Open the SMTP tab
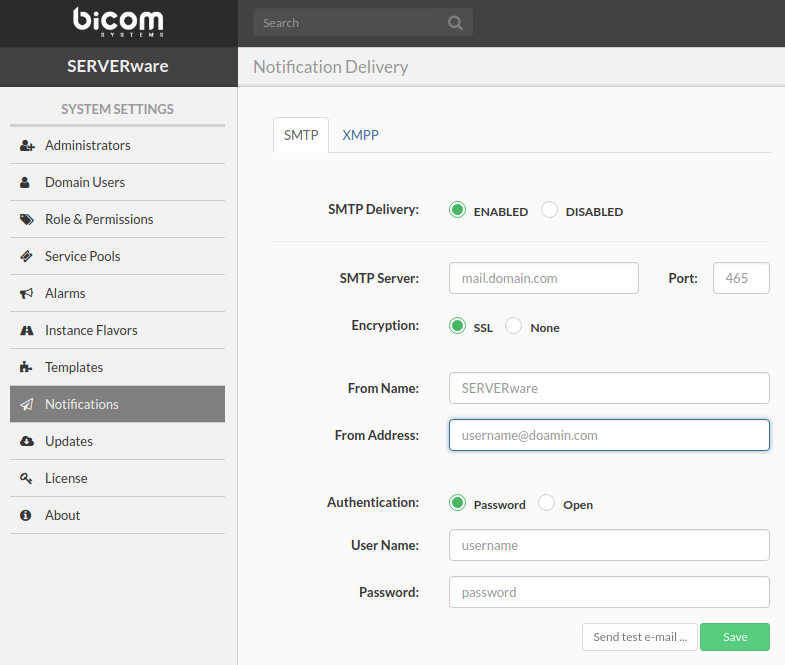This screenshot has width=785, height=665. pyautogui.click(x=301, y=135)
